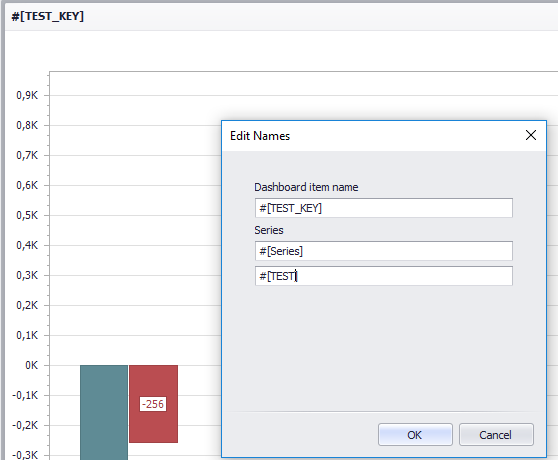Image resolution: width=558 pixels, height=460 pixels.
Task: Click the -256 data label
Action: coord(153,404)
